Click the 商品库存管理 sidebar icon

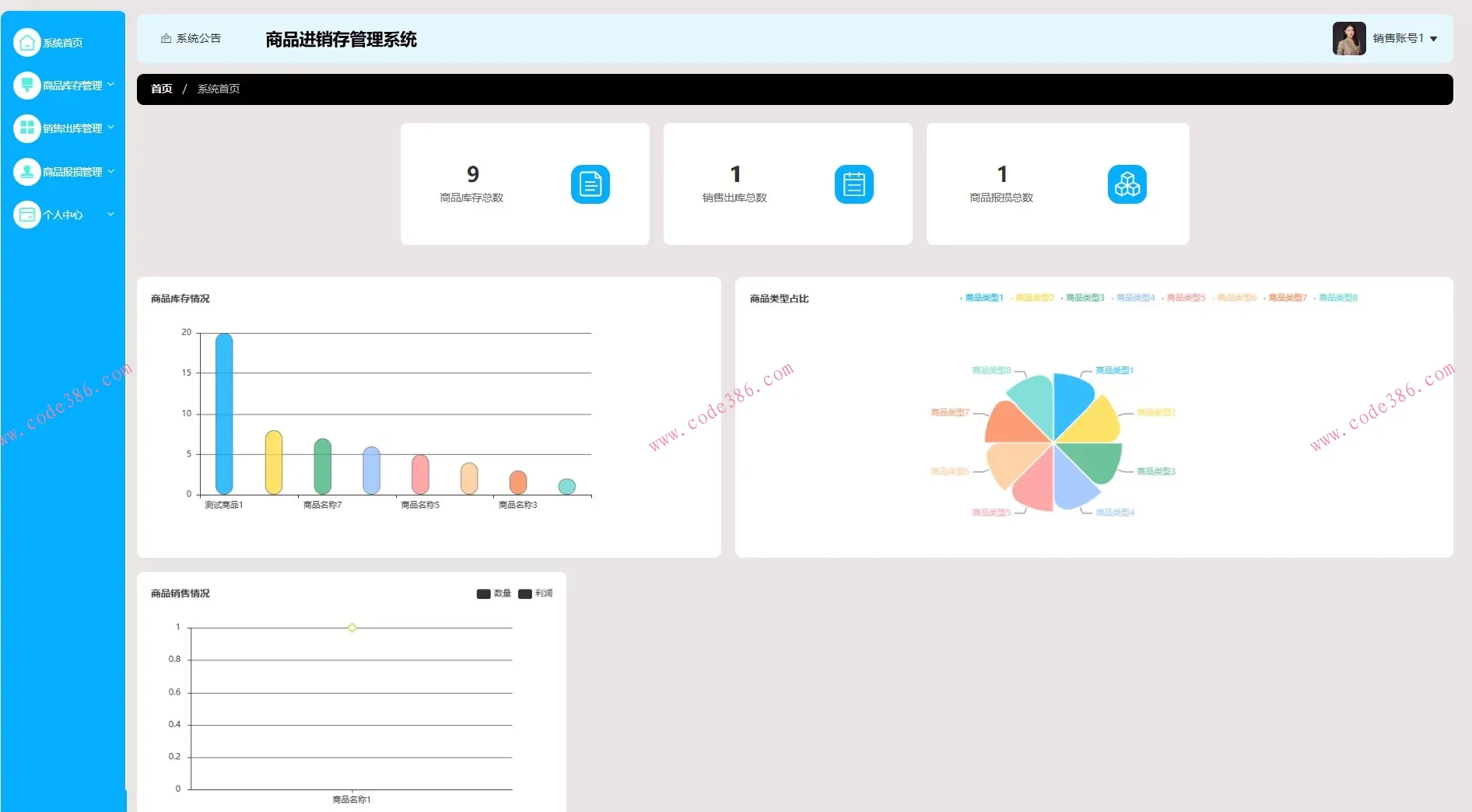tap(26, 85)
